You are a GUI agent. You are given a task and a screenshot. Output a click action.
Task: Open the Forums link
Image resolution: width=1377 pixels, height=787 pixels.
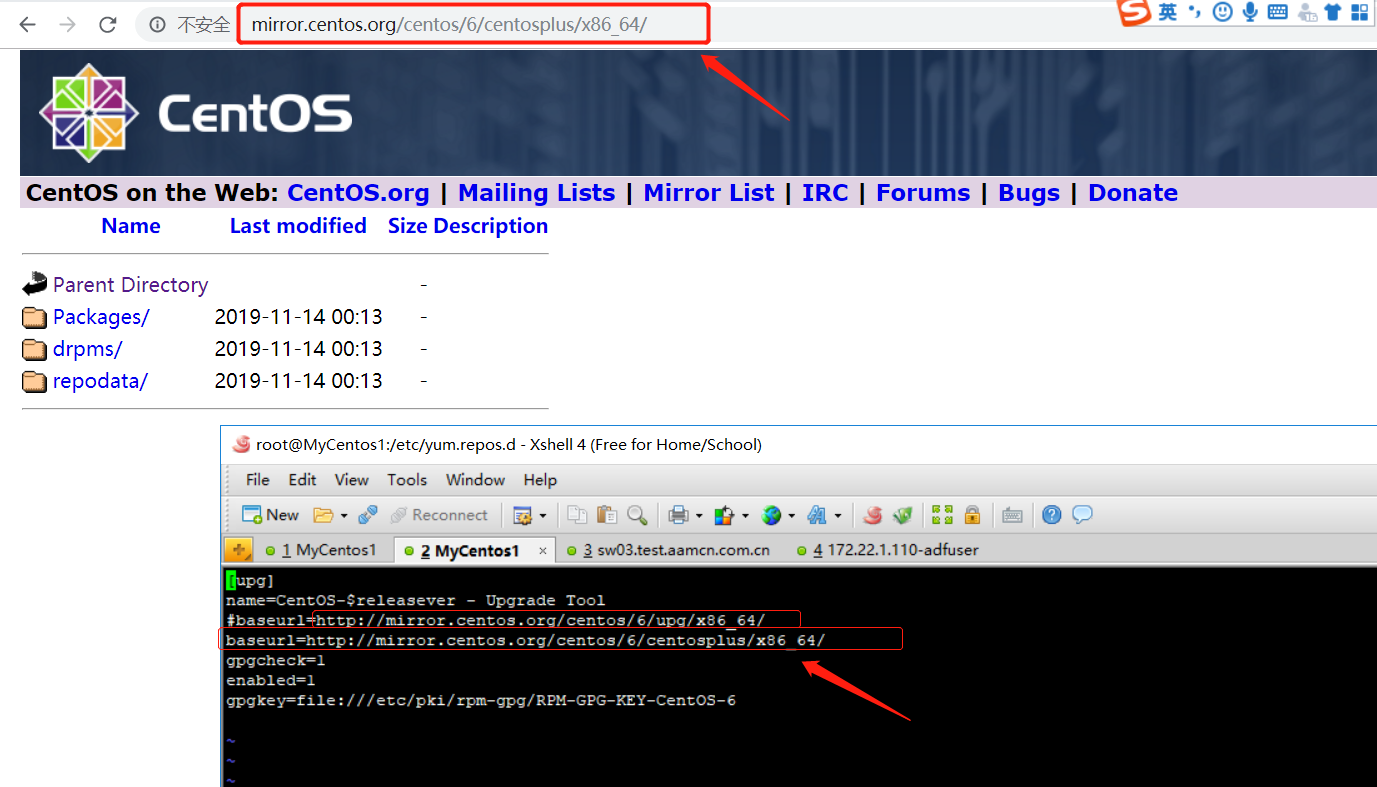pos(923,193)
